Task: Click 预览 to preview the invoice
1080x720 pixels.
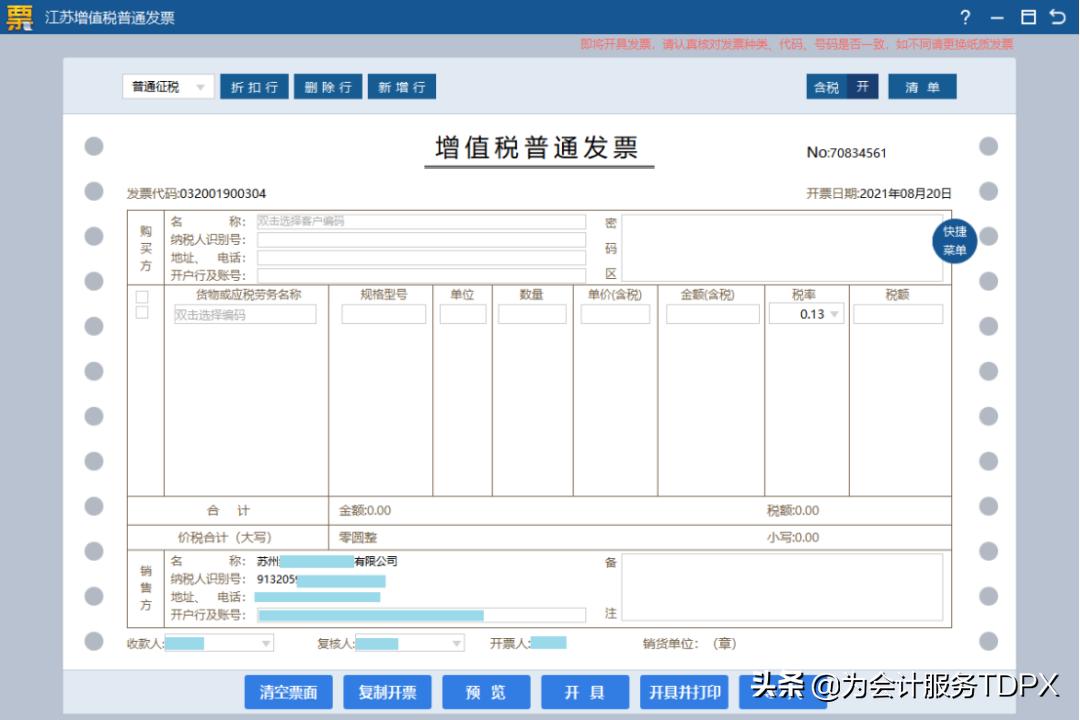Action: pyautogui.click(x=486, y=691)
